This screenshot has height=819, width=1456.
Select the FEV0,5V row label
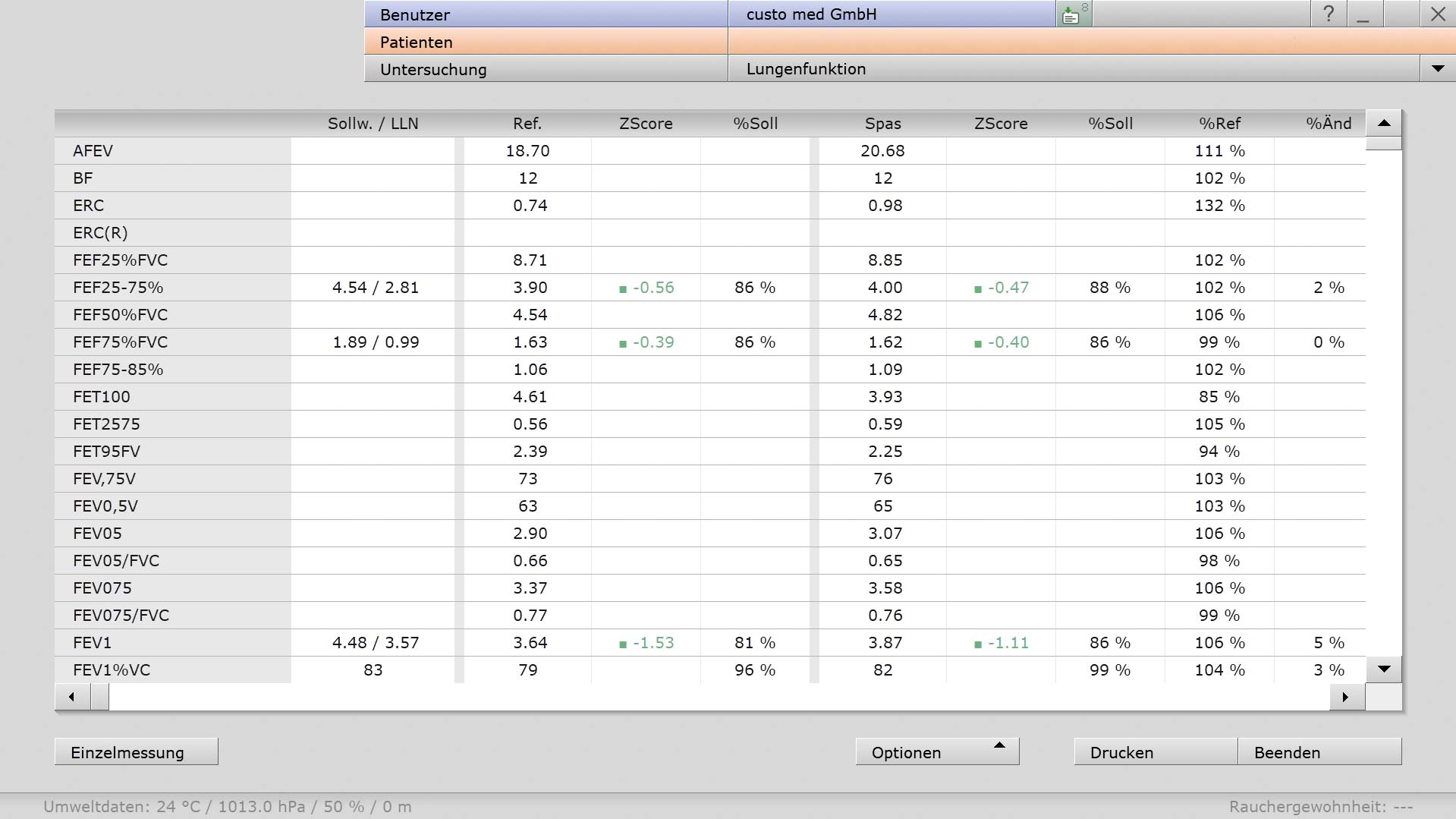tap(105, 506)
